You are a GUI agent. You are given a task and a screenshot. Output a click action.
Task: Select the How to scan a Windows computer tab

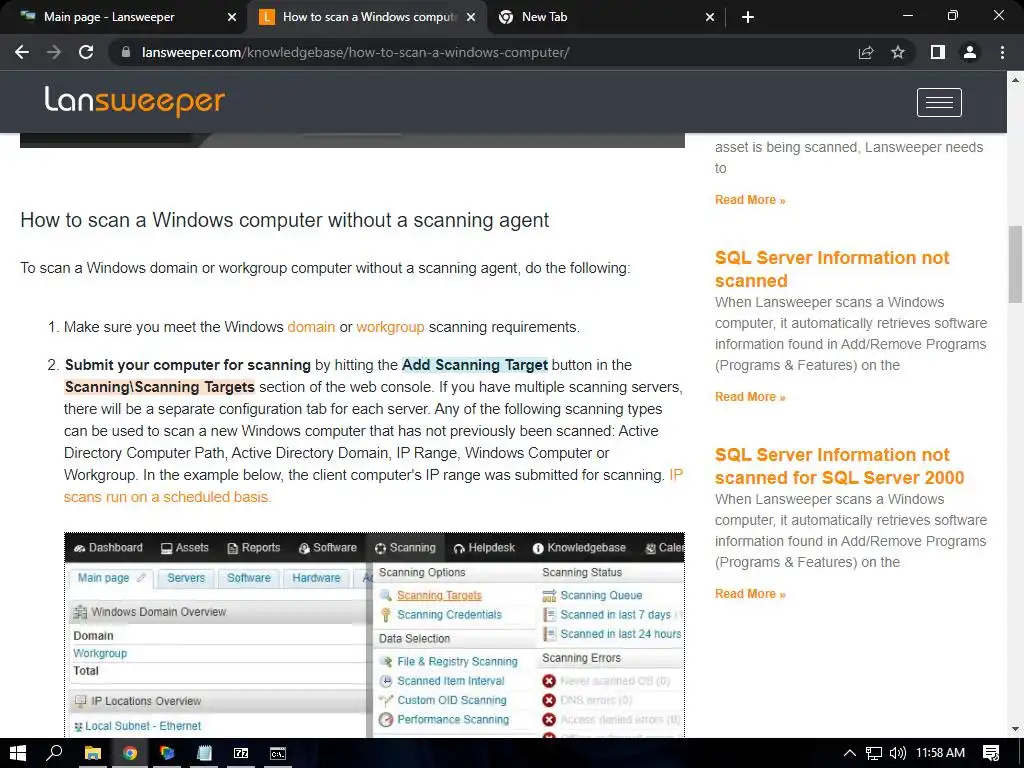click(x=366, y=17)
